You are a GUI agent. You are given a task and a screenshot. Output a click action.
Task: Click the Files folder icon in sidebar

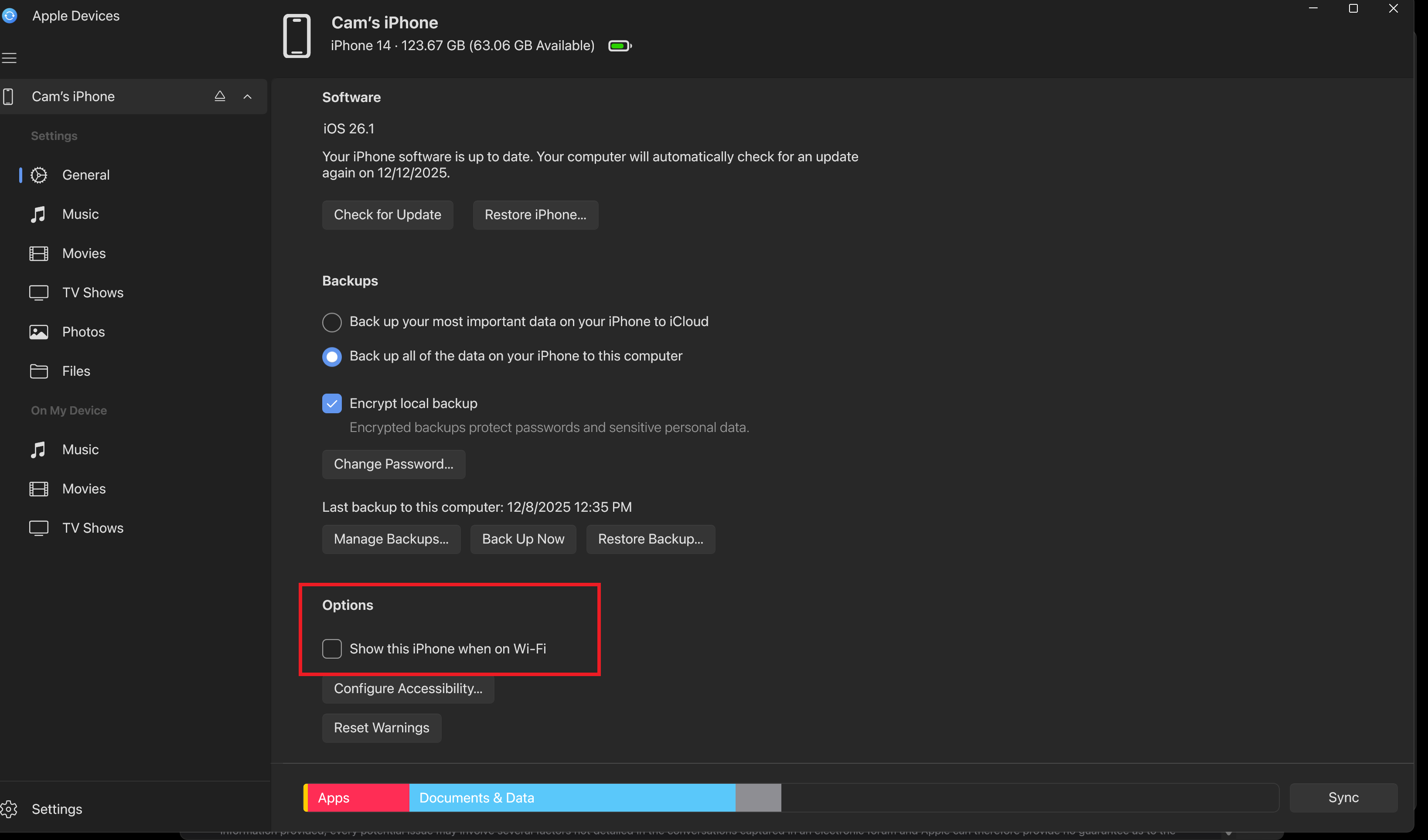pyautogui.click(x=38, y=371)
